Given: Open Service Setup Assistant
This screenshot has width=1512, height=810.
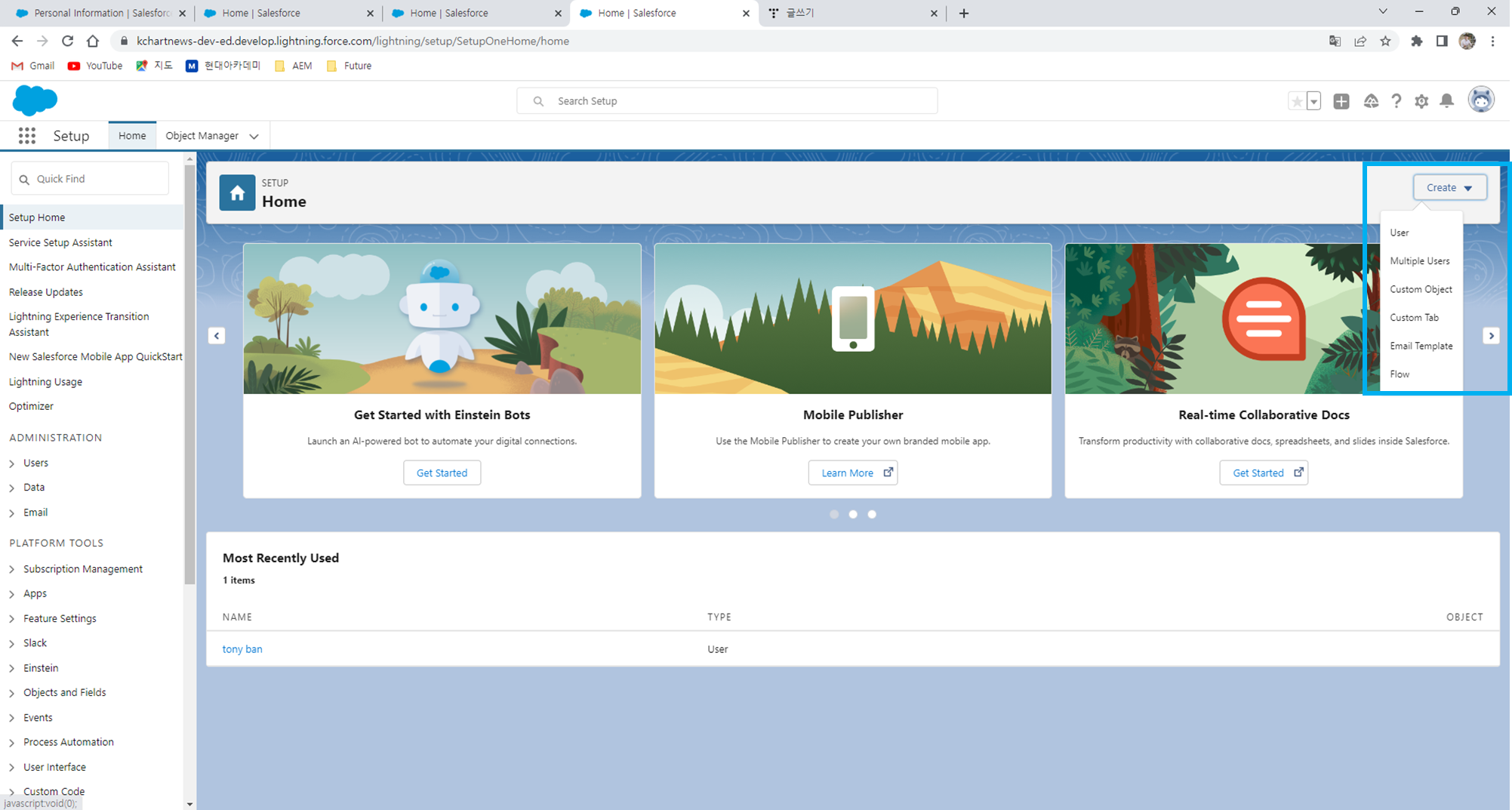Looking at the screenshot, I should pyautogui.click(x=60, y=242).
